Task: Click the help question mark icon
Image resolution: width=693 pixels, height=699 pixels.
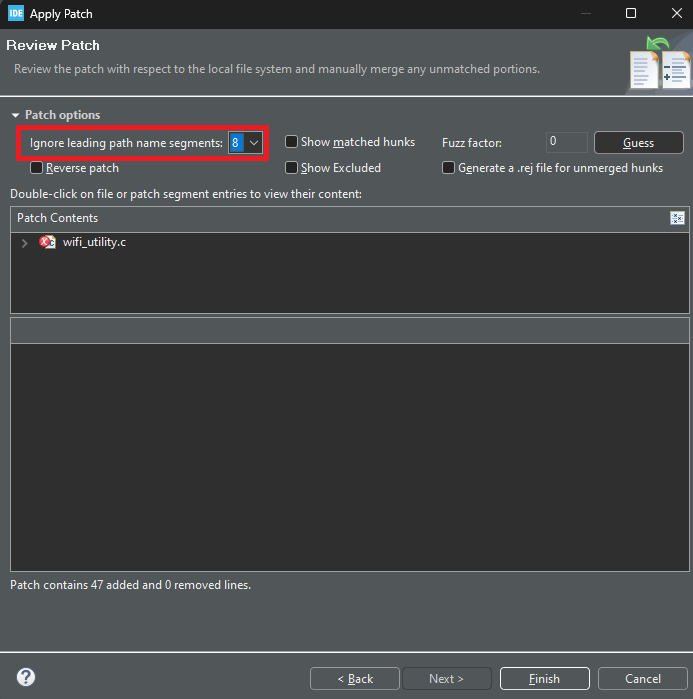Action: click(26, 677)
